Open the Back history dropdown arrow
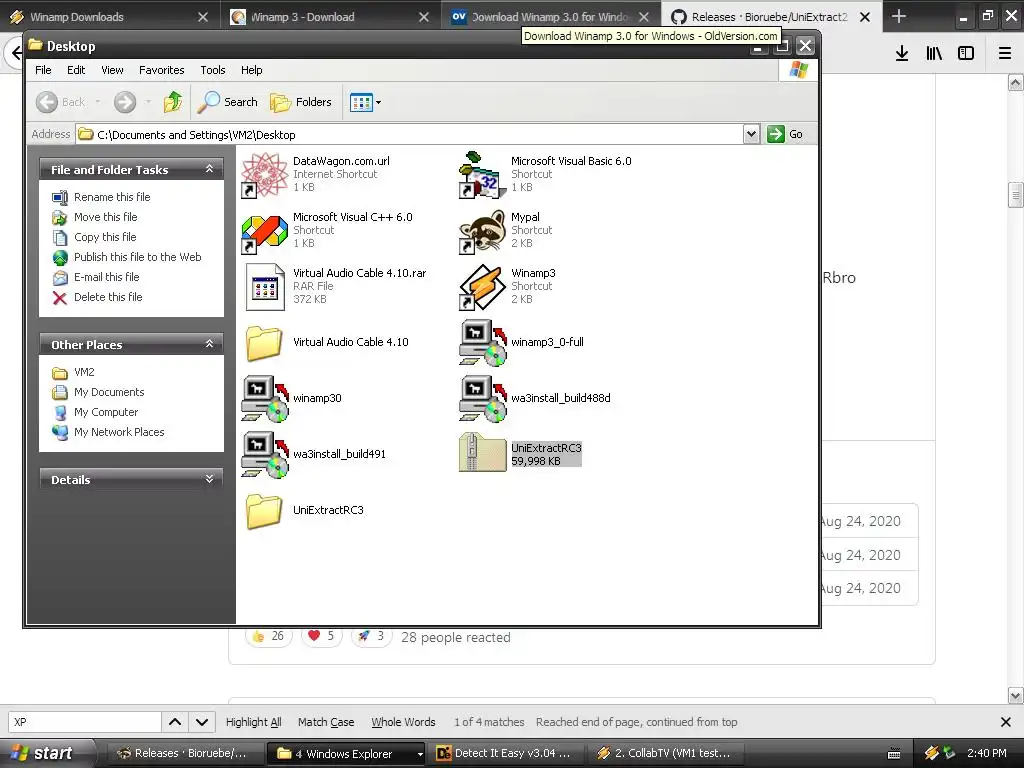The width and height of the screenshot is (1024, 768). (98, 102)
